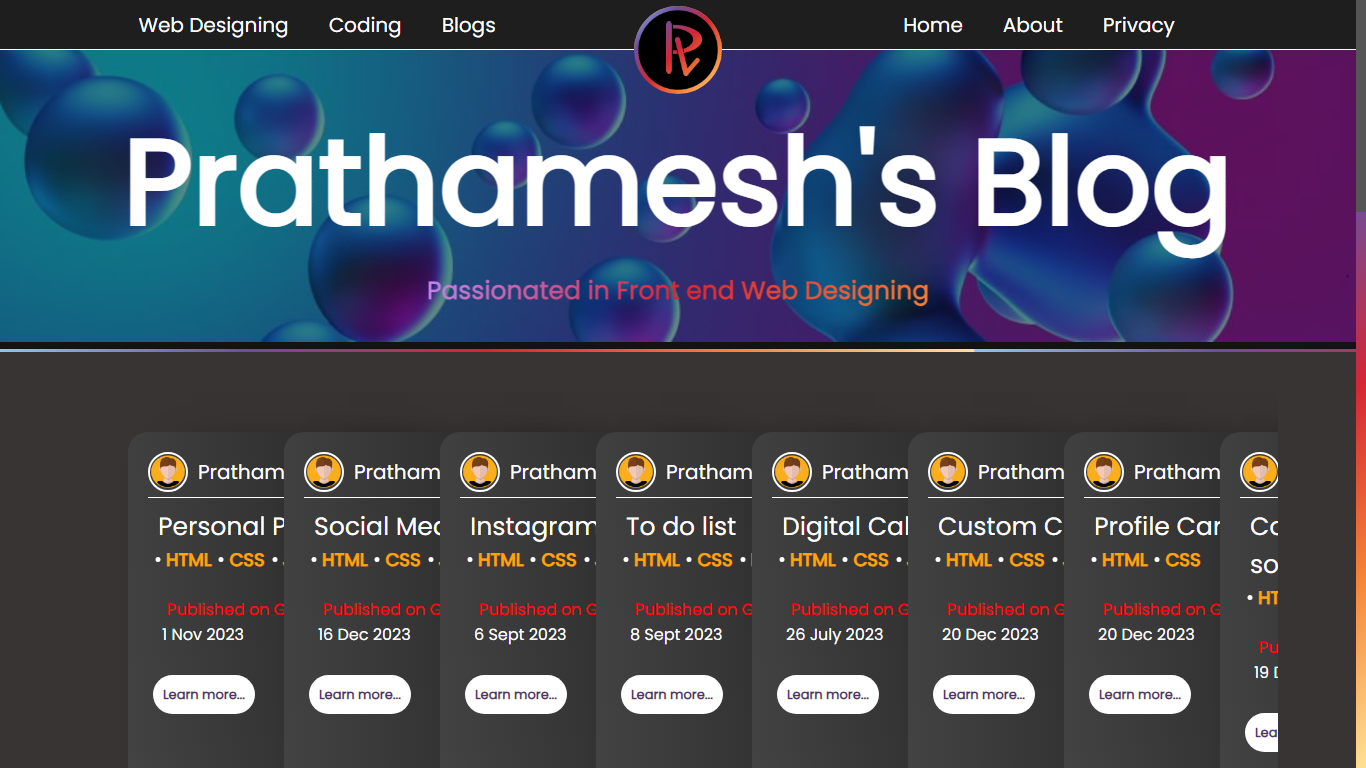Open the Coding section

(364, 25)
